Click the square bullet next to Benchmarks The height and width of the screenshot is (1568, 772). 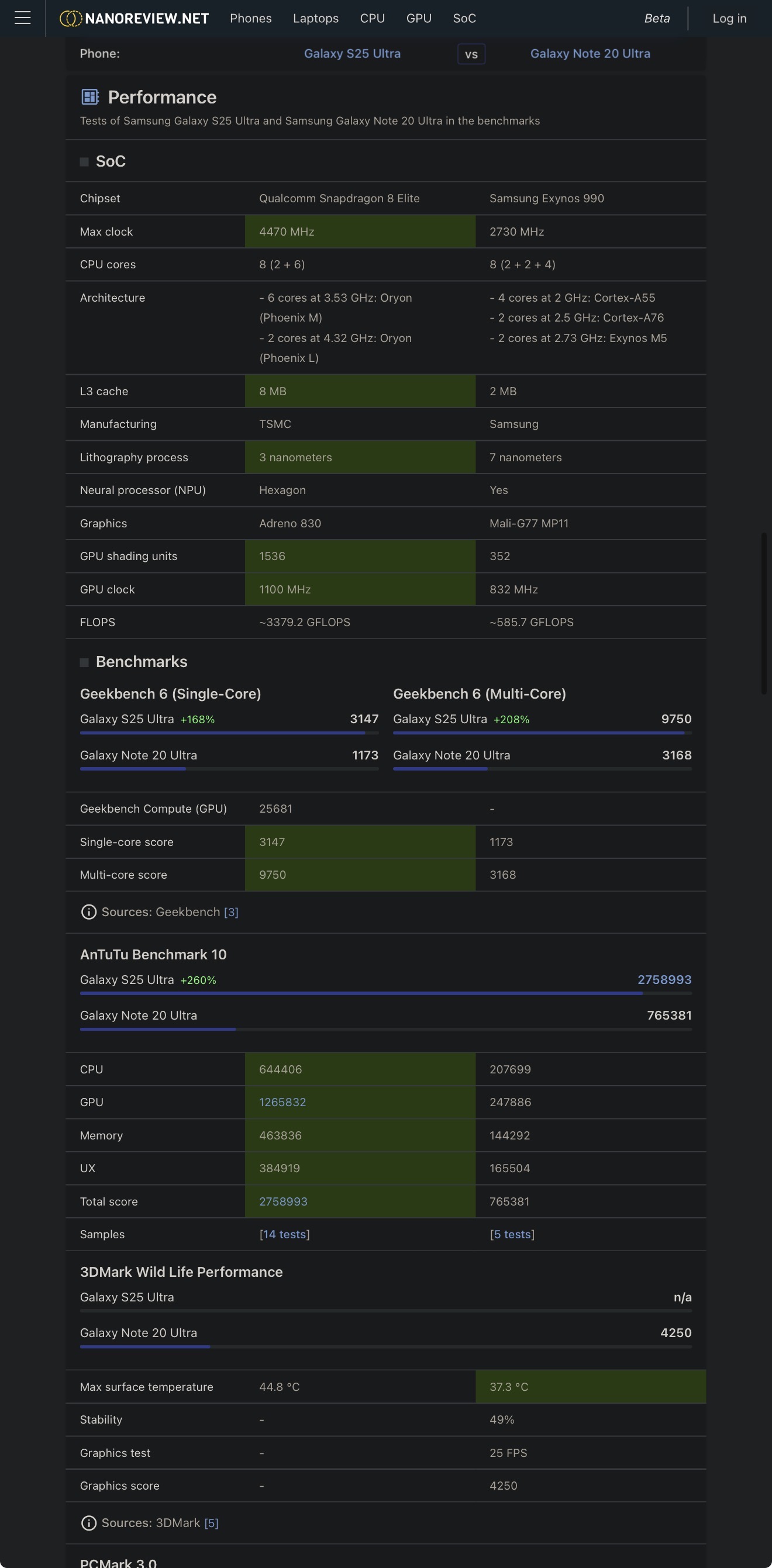(x=84, y=662)
